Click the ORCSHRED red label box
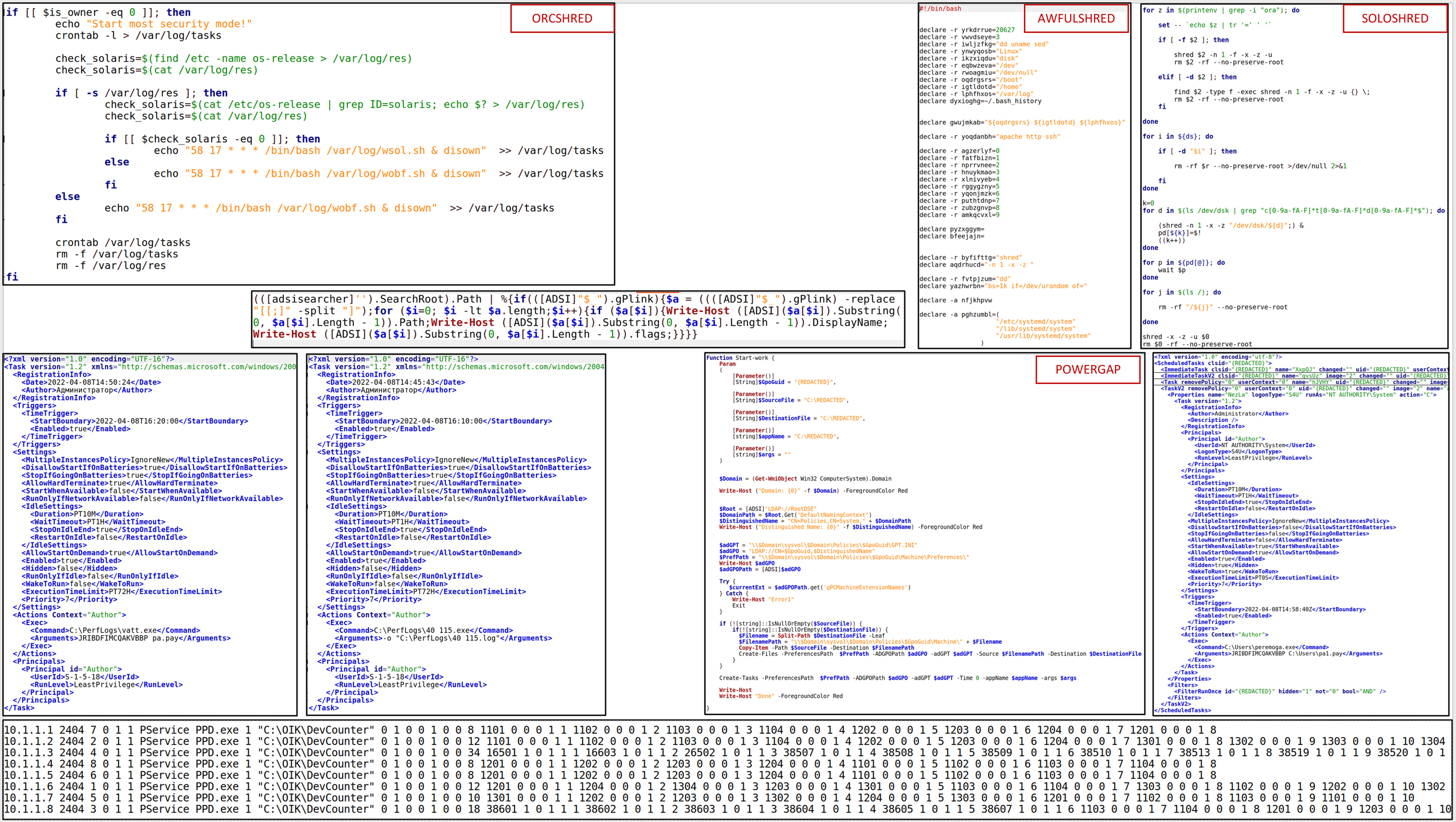The image size is (1456, 822). (562, 19)
